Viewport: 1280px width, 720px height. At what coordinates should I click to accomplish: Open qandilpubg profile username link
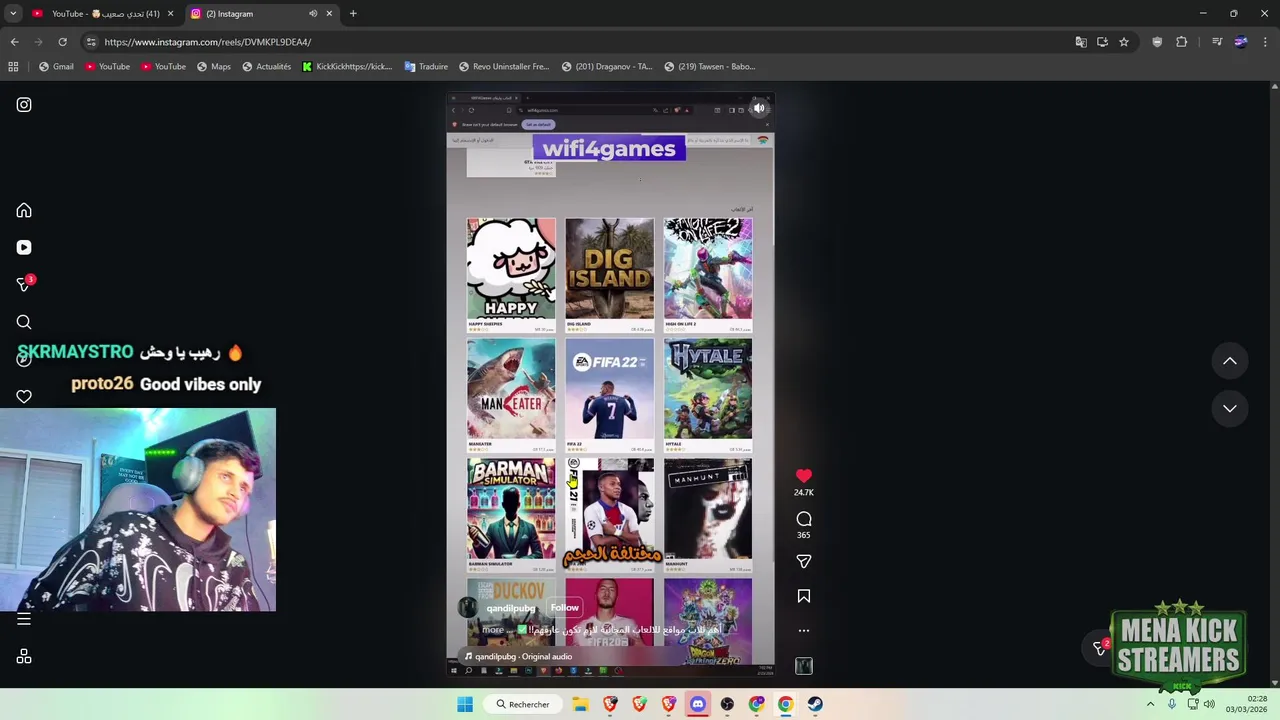[x=511, y=608]
